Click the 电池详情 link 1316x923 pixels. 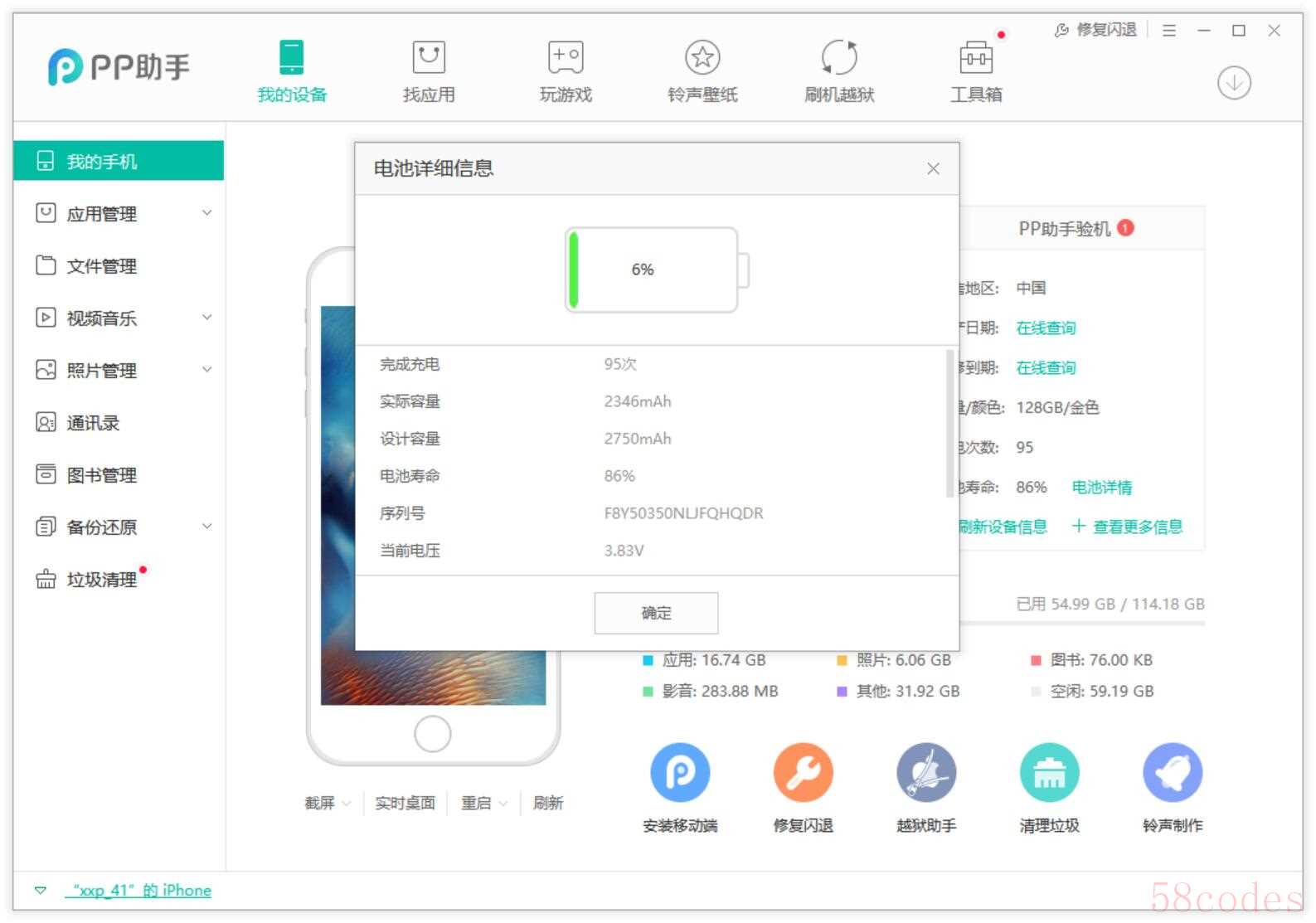click(1101, 487)
